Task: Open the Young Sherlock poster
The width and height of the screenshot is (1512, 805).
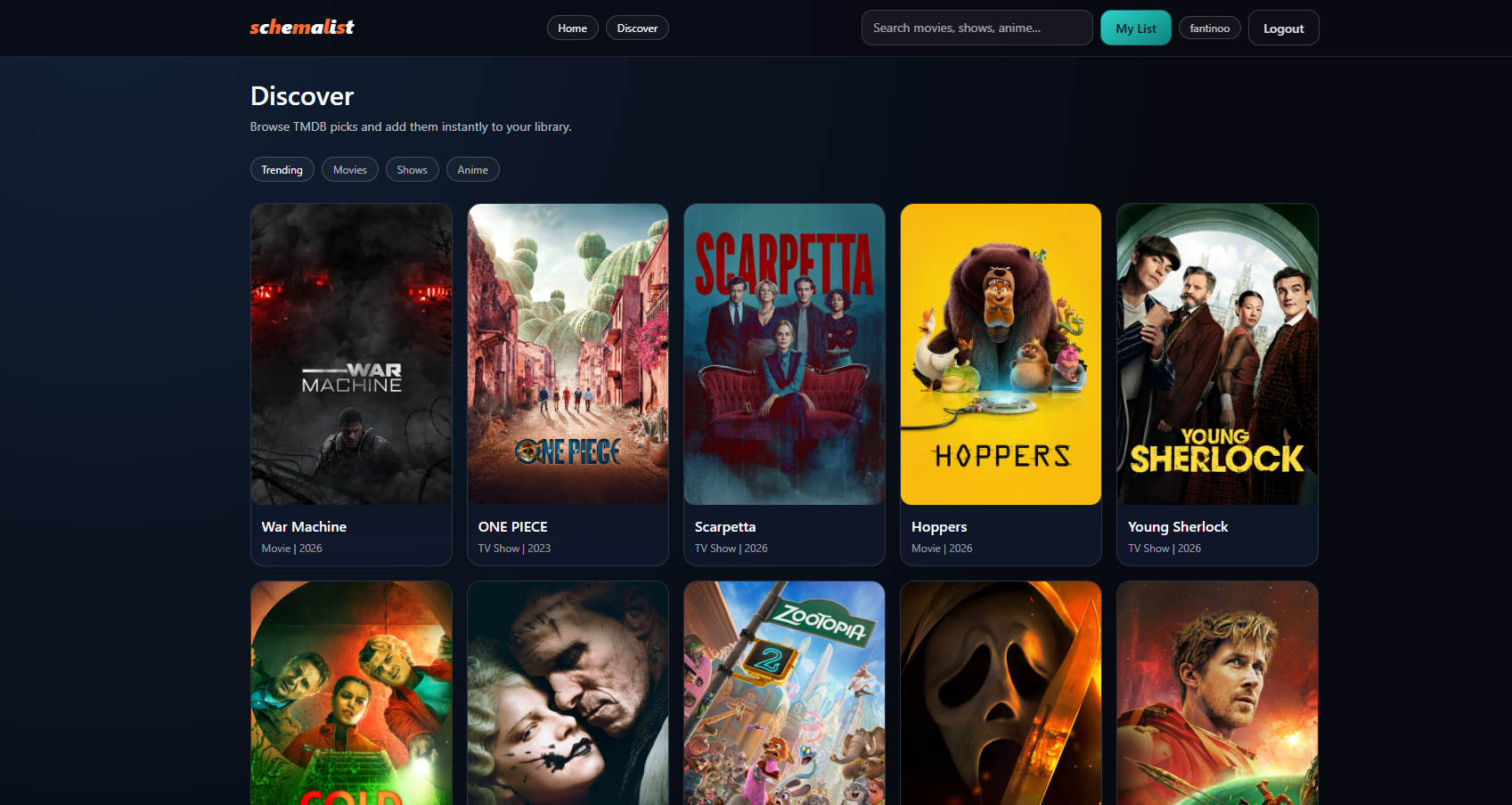Action: [1217, 354]
